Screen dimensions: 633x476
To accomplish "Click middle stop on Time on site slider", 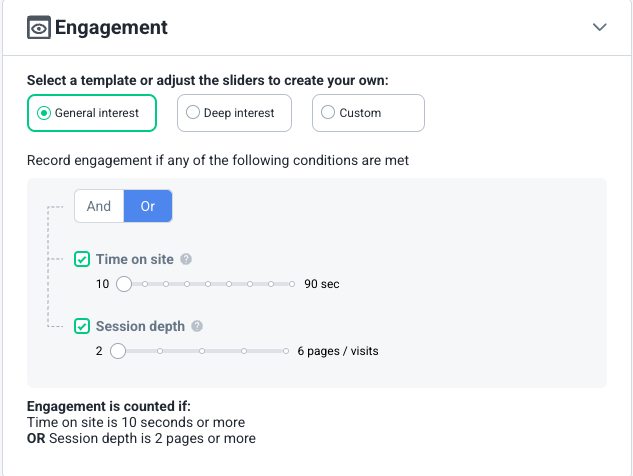I will tap(208, 284).
